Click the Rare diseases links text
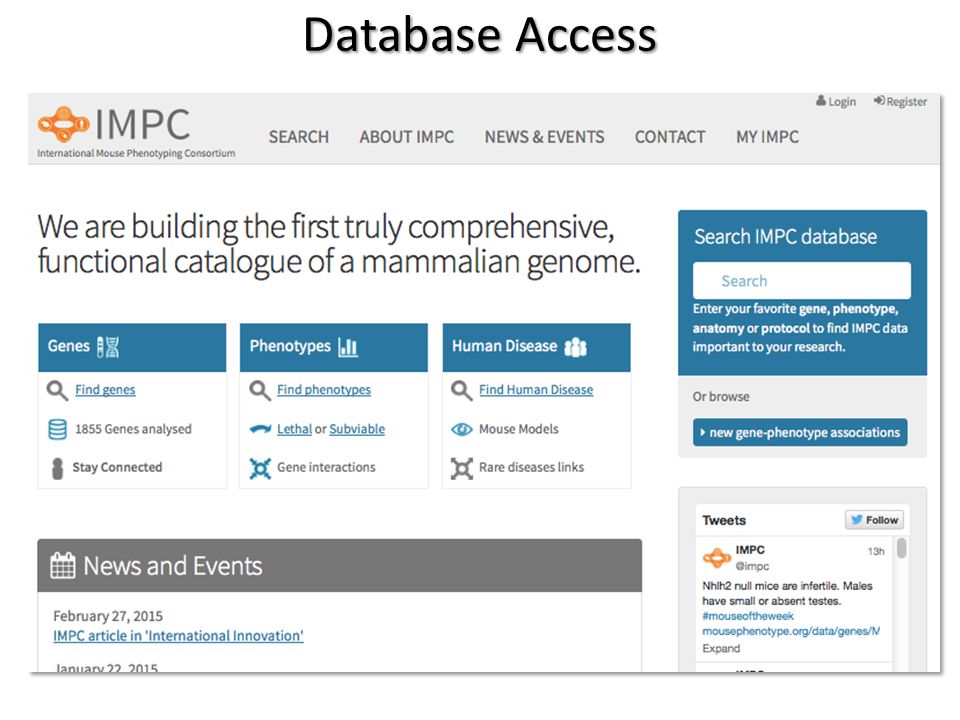 531,467
